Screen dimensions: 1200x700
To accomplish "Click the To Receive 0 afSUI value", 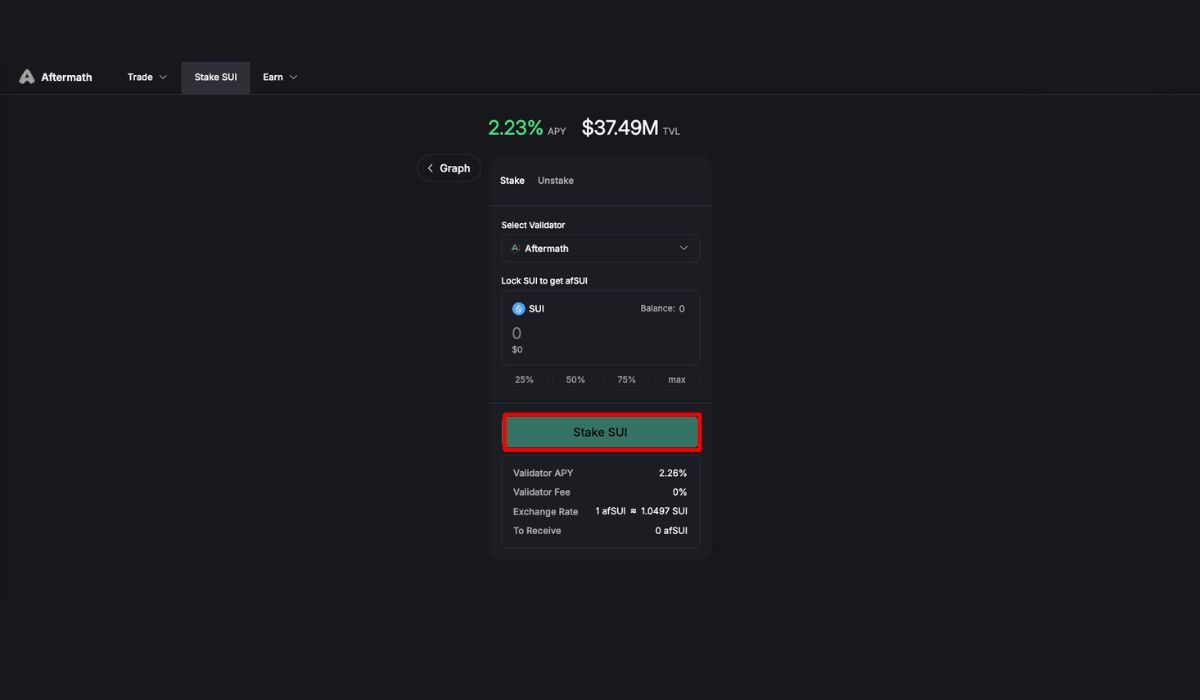I will [671, 530].
